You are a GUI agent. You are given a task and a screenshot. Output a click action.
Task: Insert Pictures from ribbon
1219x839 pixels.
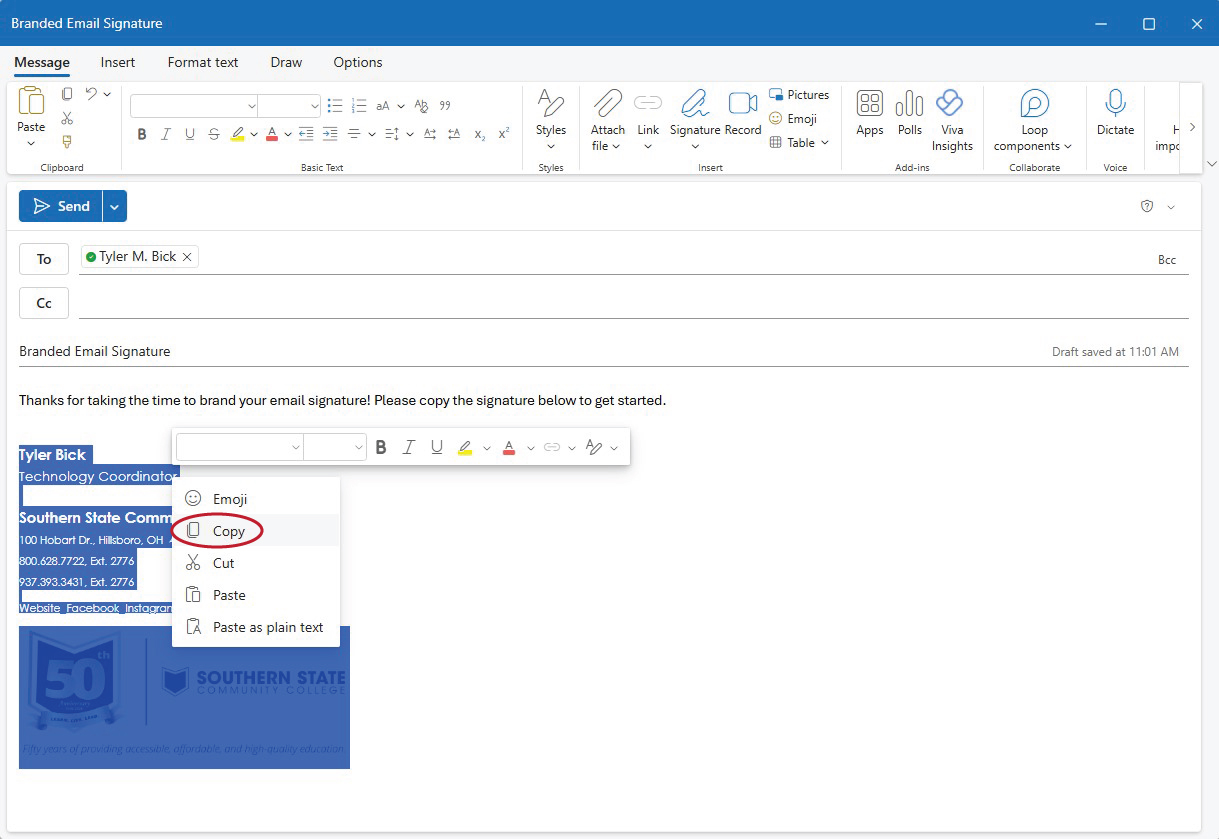pyautogui.click(x=799, y=95)
